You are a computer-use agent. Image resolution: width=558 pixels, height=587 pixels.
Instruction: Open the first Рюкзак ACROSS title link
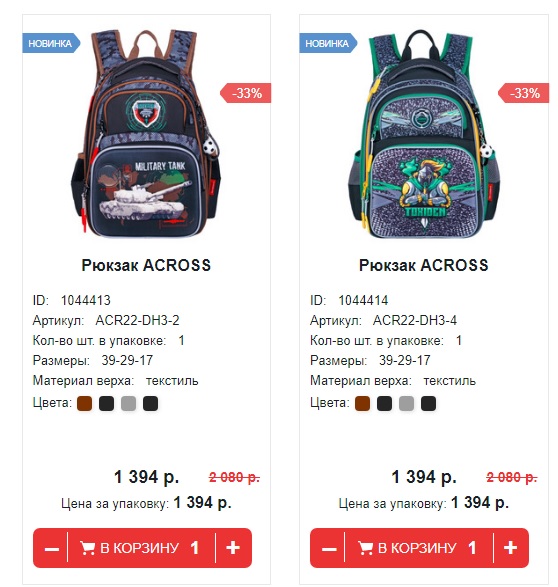point(146,265)
